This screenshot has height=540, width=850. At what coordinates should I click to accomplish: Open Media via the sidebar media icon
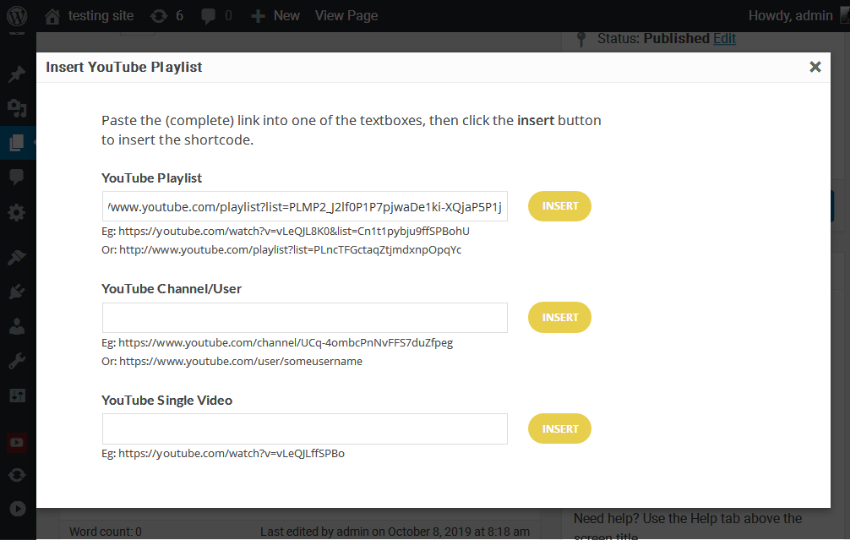(17, 108)
